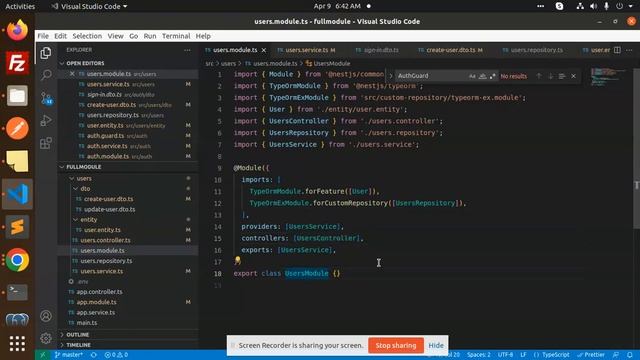Show Applications grid in the dock
This screenshot has height=360, width=640.
(x=17, y=344)
